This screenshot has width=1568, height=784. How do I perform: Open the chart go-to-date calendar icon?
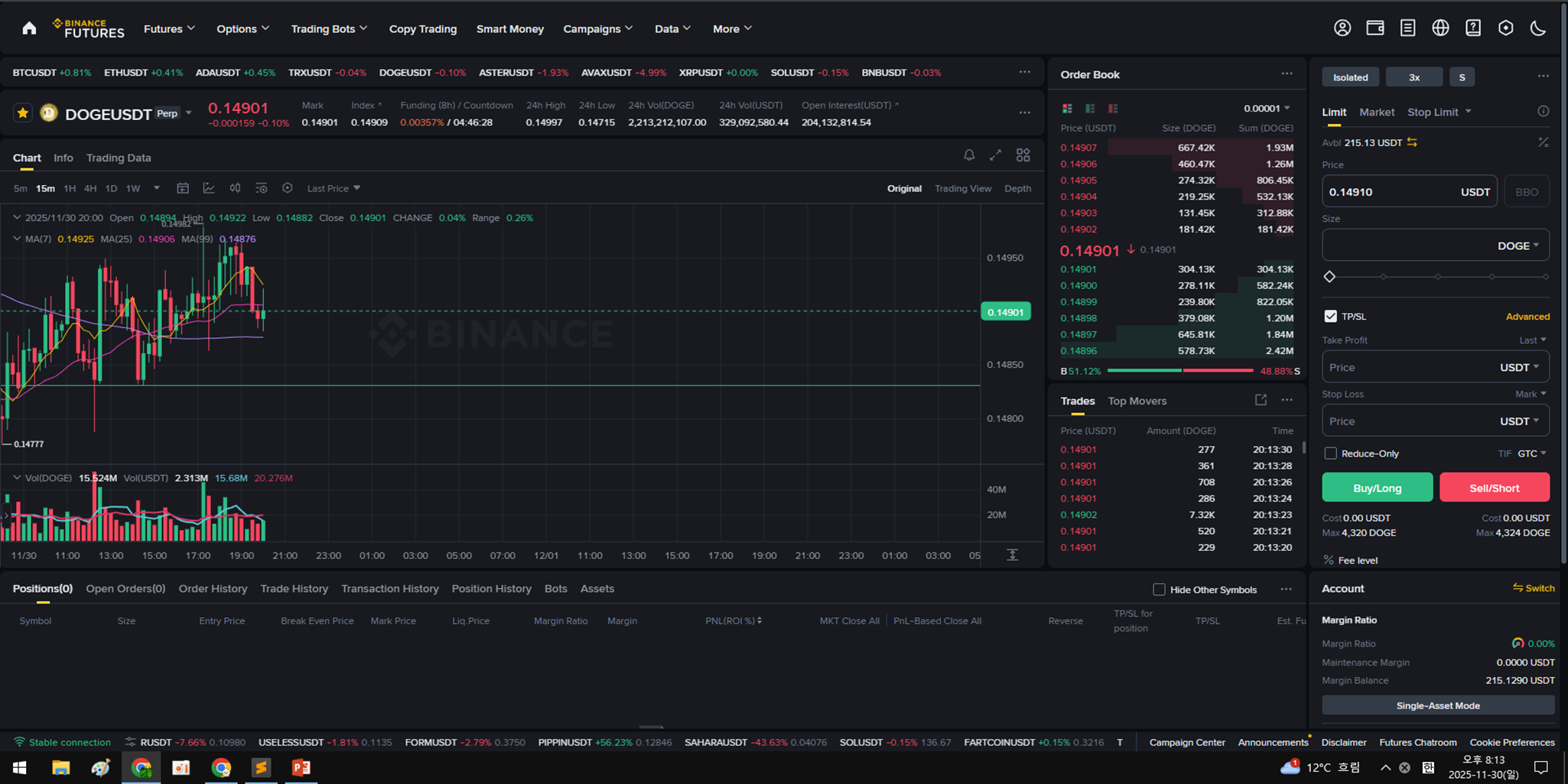[x=183, y=188]
